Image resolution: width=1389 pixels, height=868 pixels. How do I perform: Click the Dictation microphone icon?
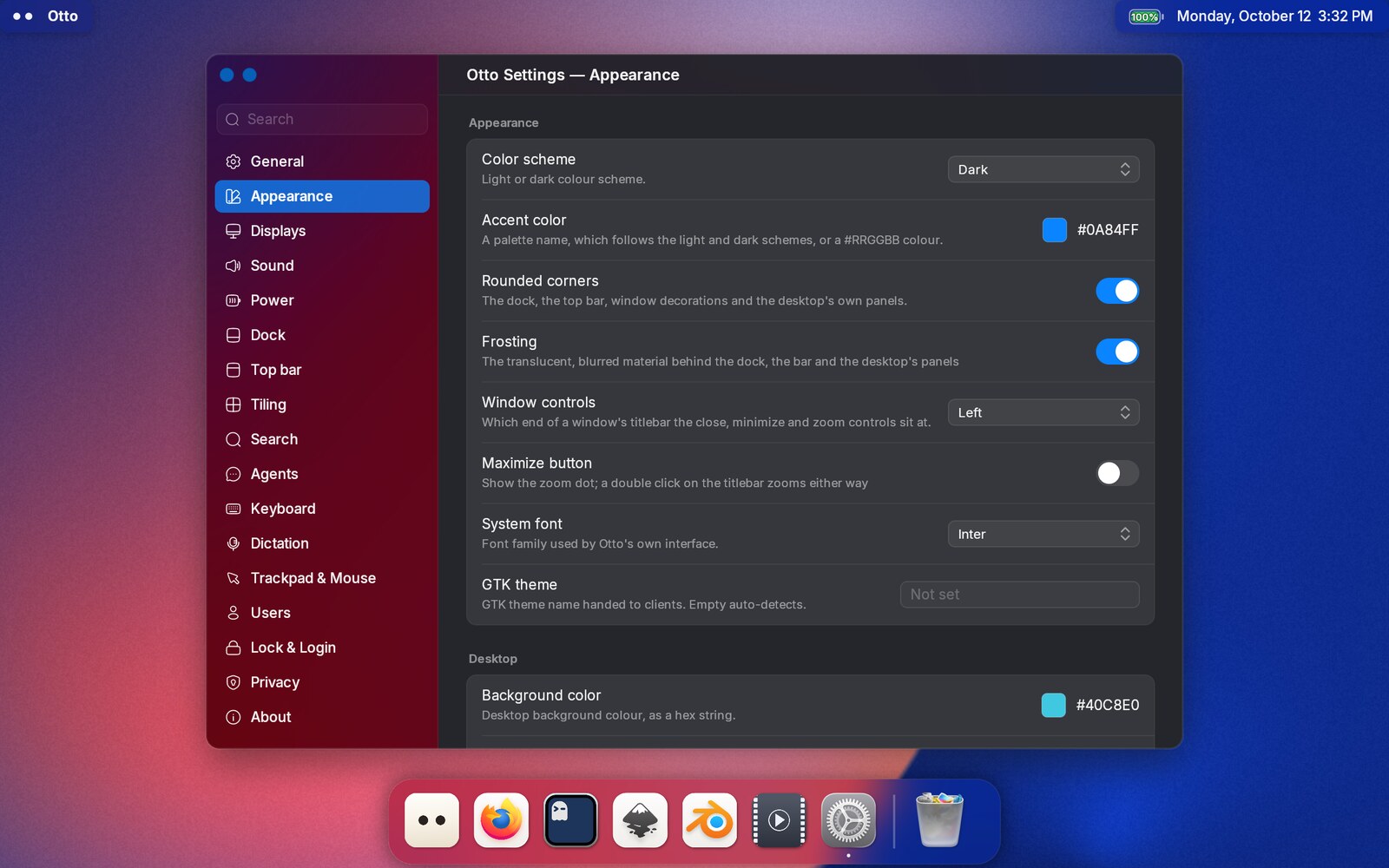tap(233, 543)
